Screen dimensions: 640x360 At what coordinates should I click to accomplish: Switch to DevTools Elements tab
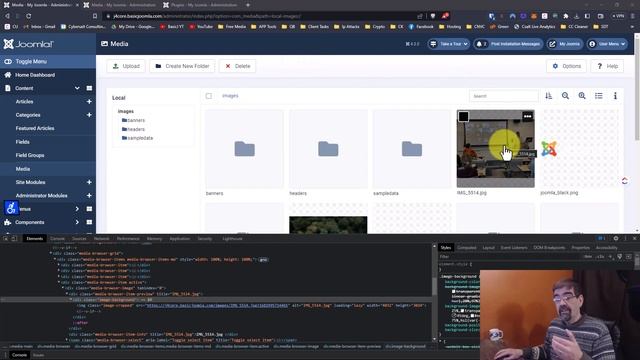pyautogui.click(x=35, y=239)
